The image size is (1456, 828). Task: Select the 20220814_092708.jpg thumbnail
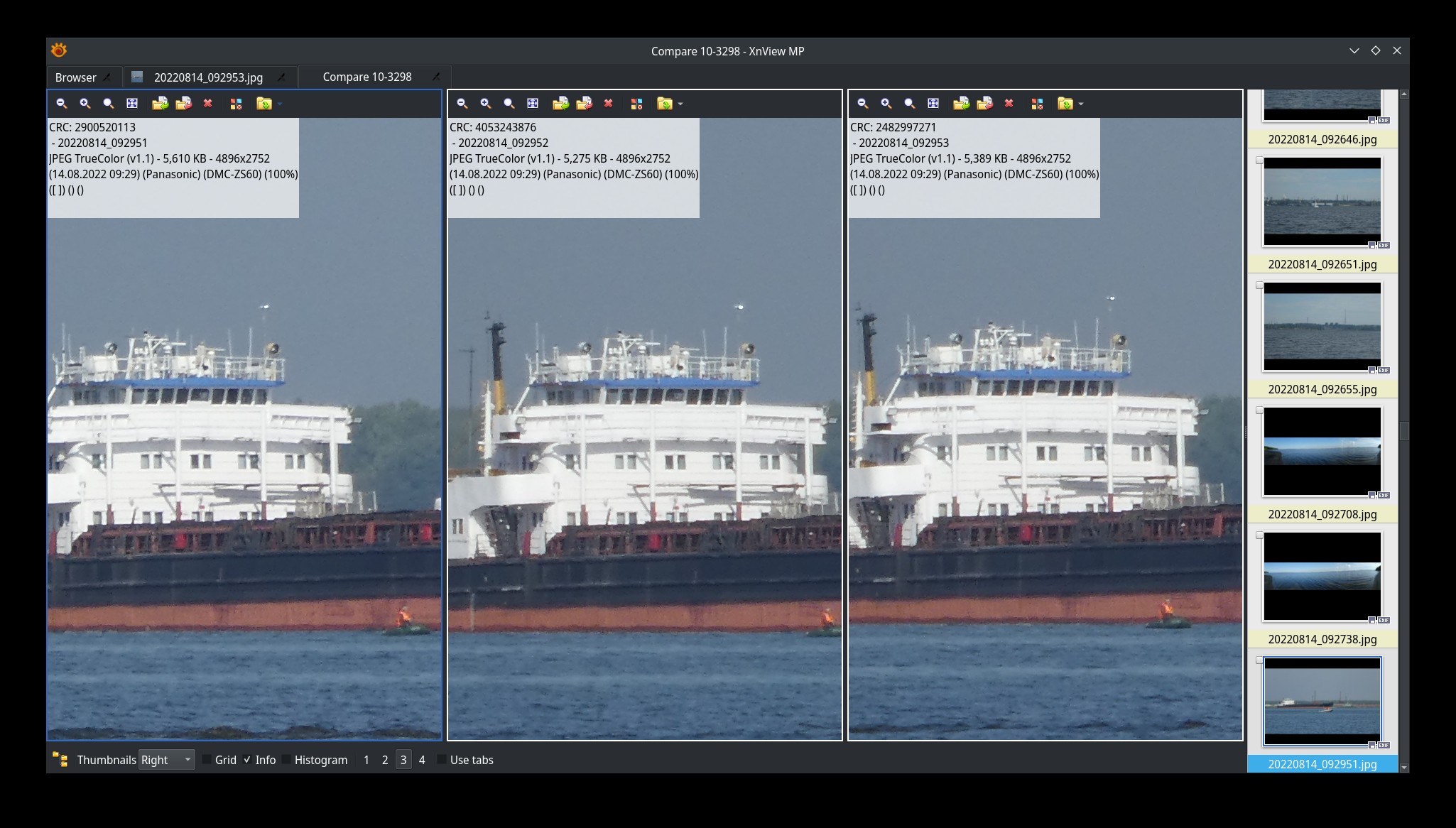[x=1322, y=452]
